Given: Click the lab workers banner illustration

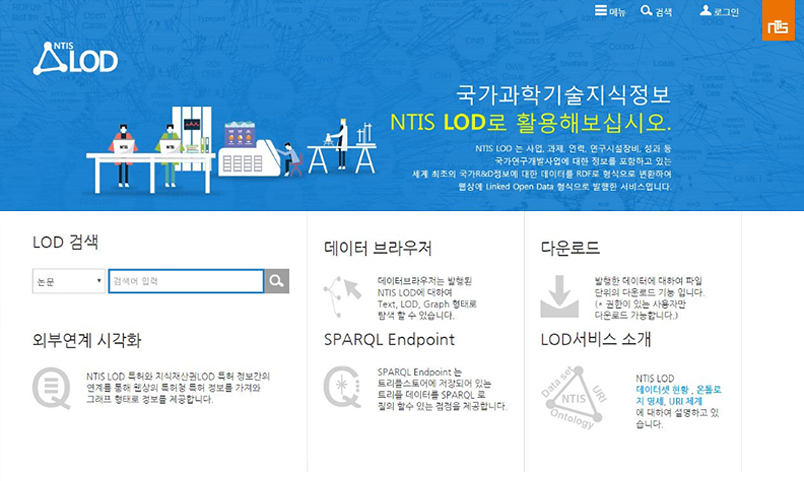Looking at the screenshot, I should (x=231, y=150).
